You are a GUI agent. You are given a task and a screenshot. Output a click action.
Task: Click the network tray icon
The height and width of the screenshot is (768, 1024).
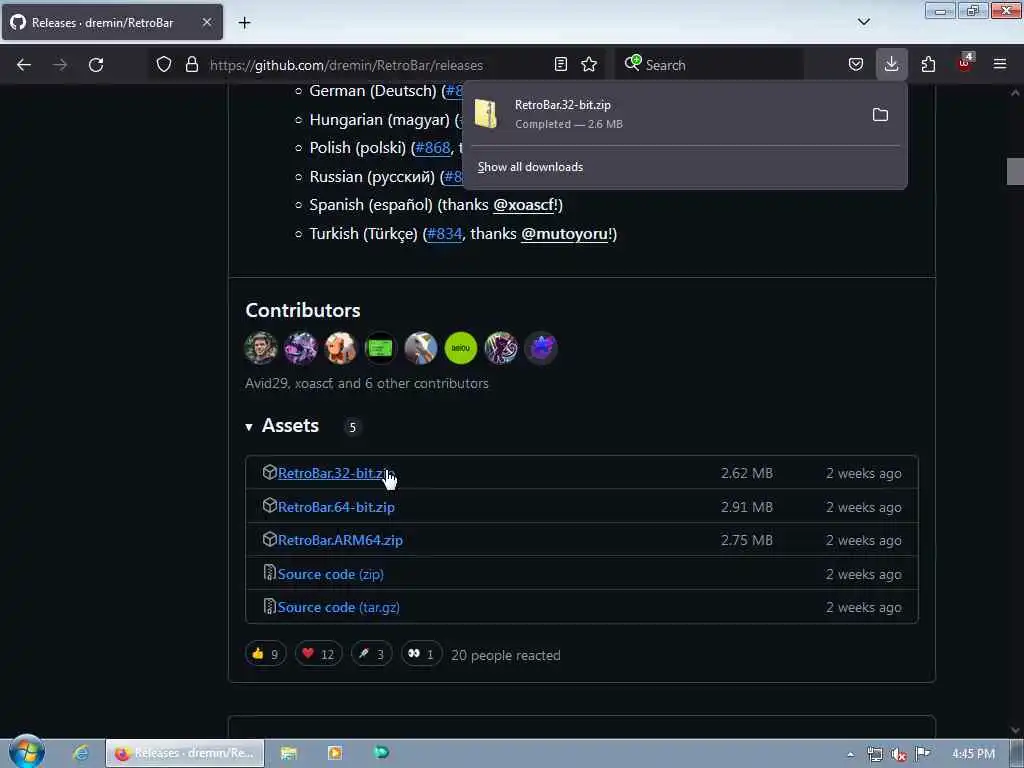click(875, 754)
